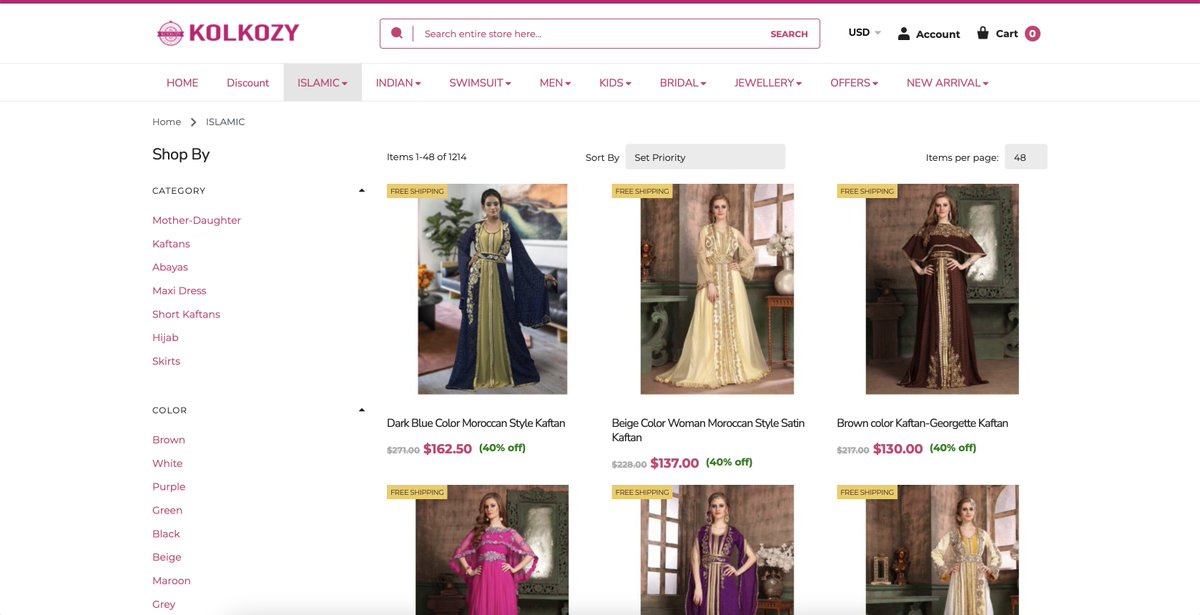
Task: Filter by Abayas category
Action: (x=170, y=267)
